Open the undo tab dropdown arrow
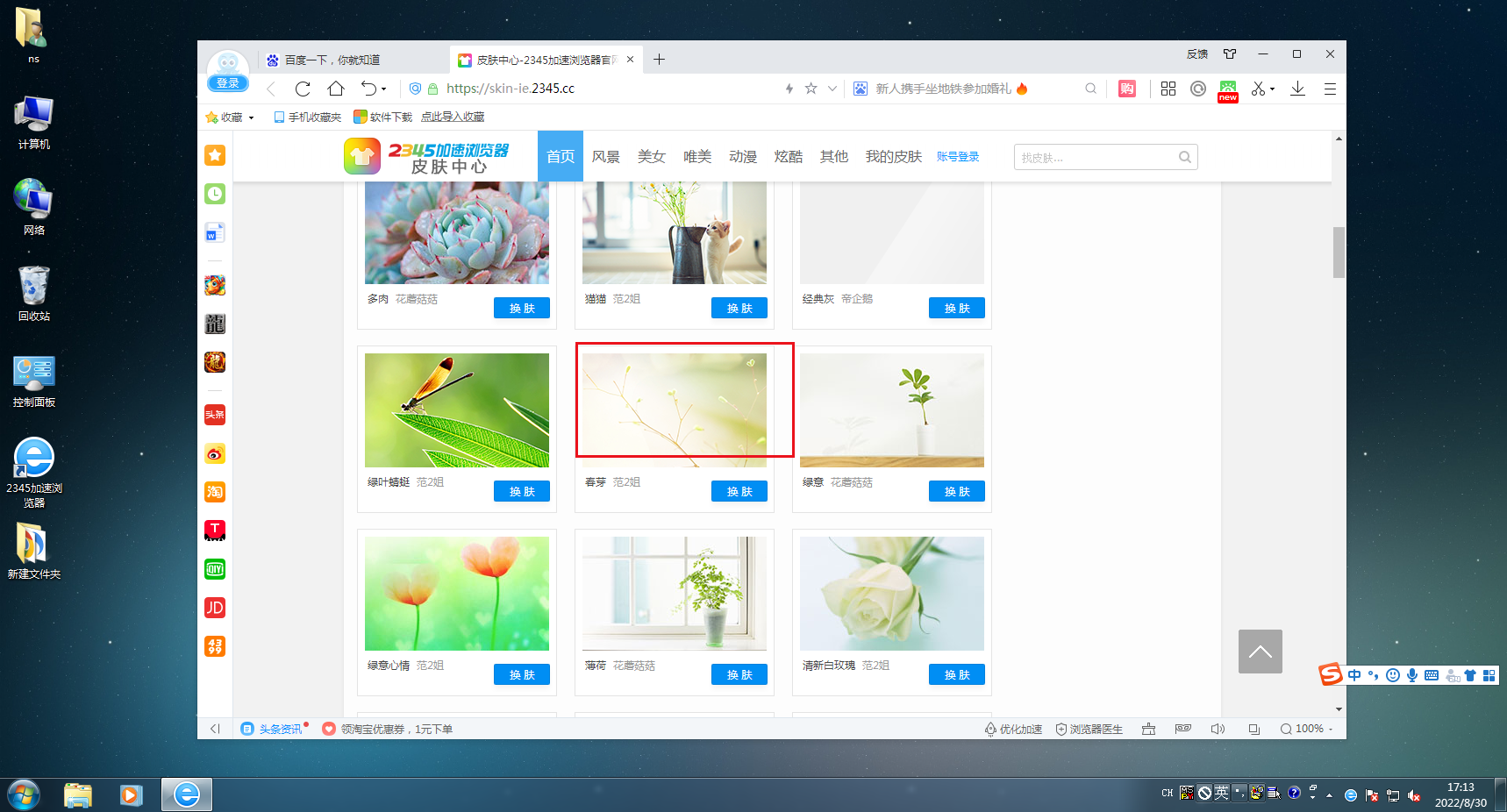 pos(384,89)
